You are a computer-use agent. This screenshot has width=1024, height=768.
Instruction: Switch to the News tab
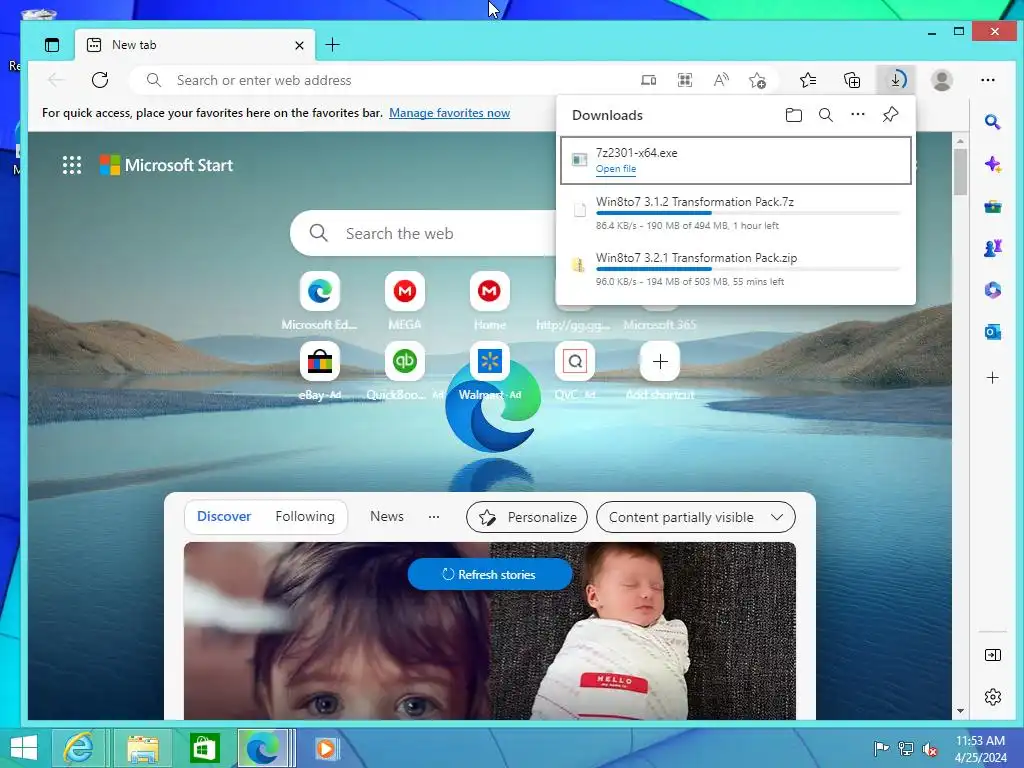[387, 517]
